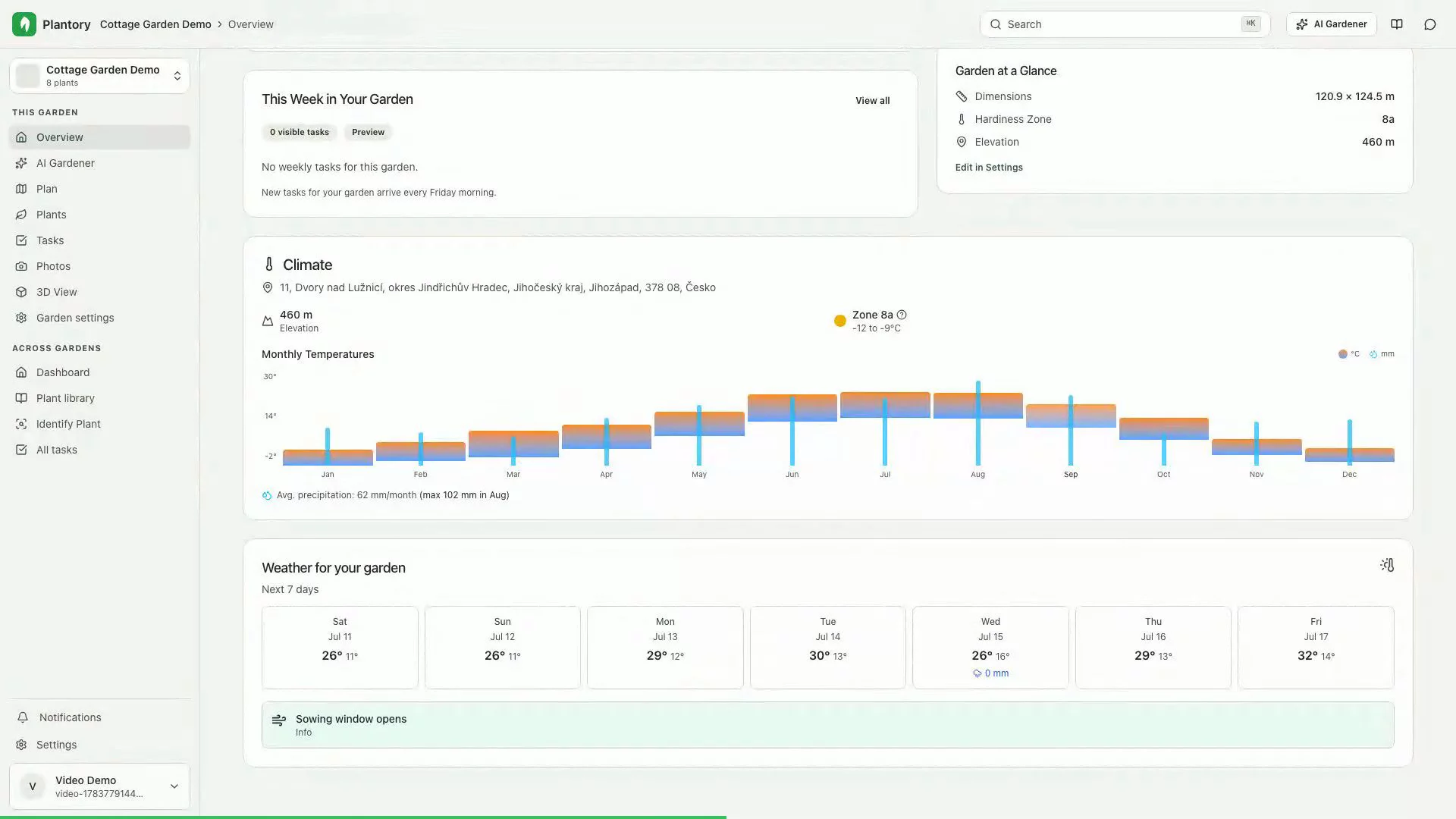Click the AI Gardener button in header
The image size is (1456, 819).
1332,24
